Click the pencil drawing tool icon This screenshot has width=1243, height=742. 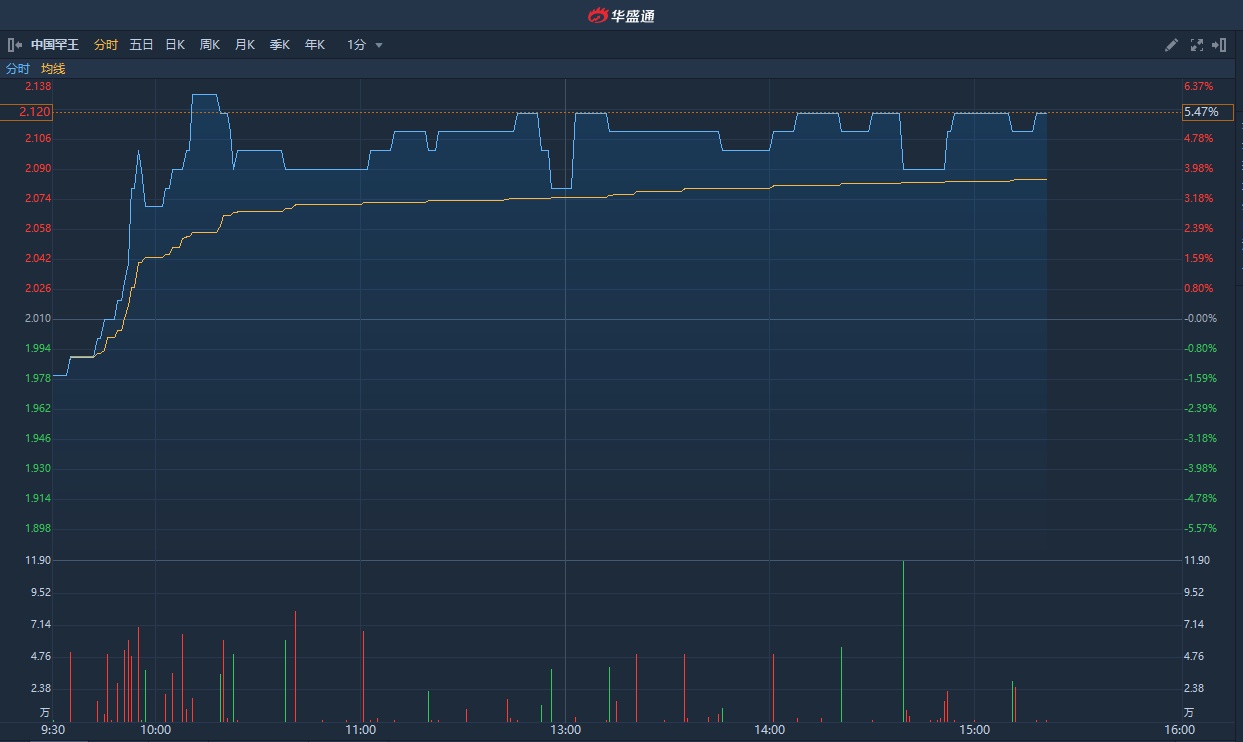tap(1172, 45)
